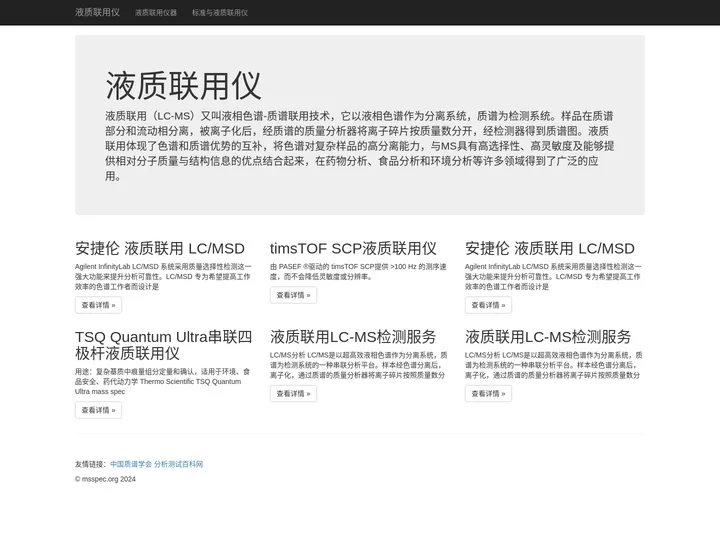Click the TSQ Quantum Ultra串联四极杆 heading
The image size is (720, 540).
[x=164, y=345]
